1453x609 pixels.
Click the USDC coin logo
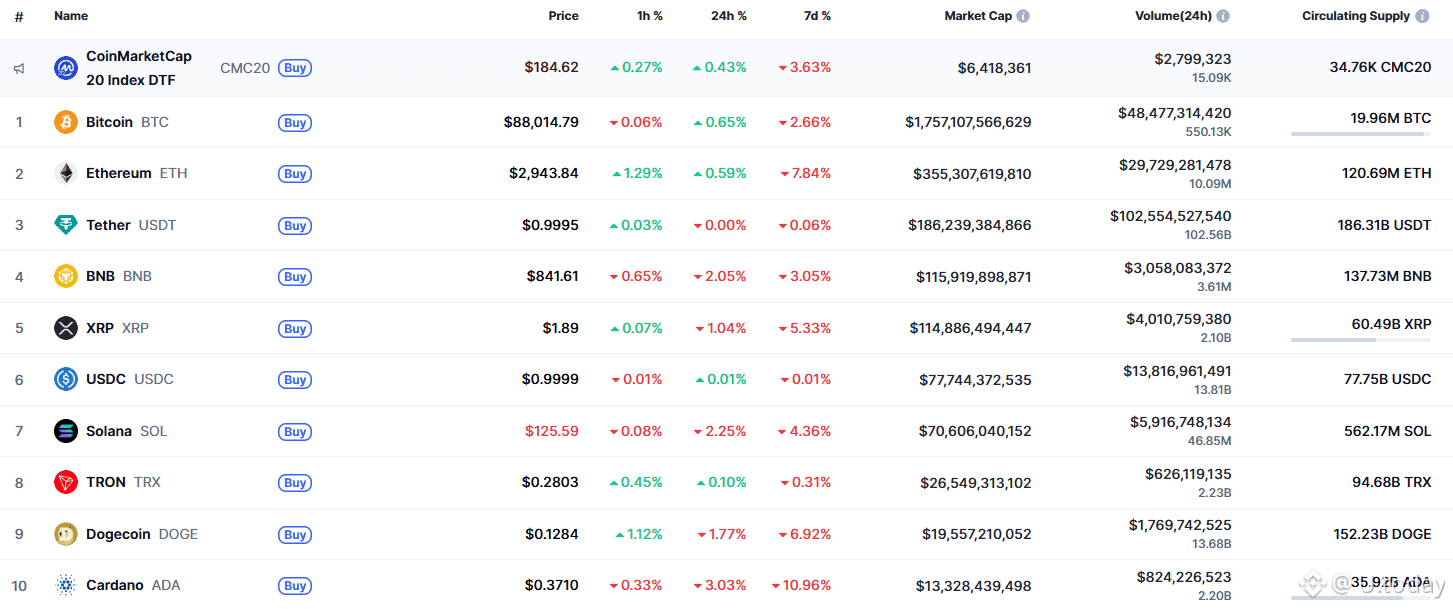tap(65, 379)
